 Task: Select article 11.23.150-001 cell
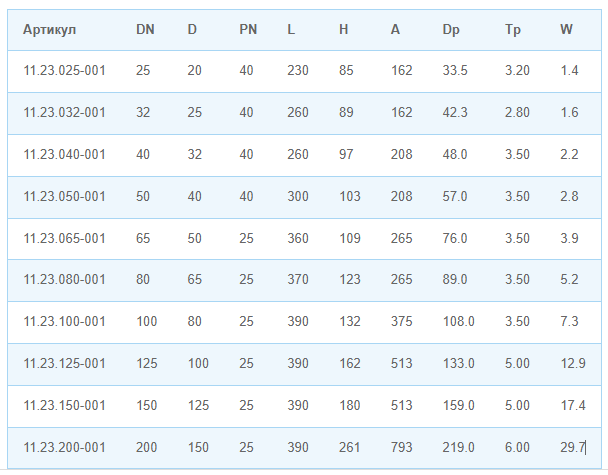(64, 406)
